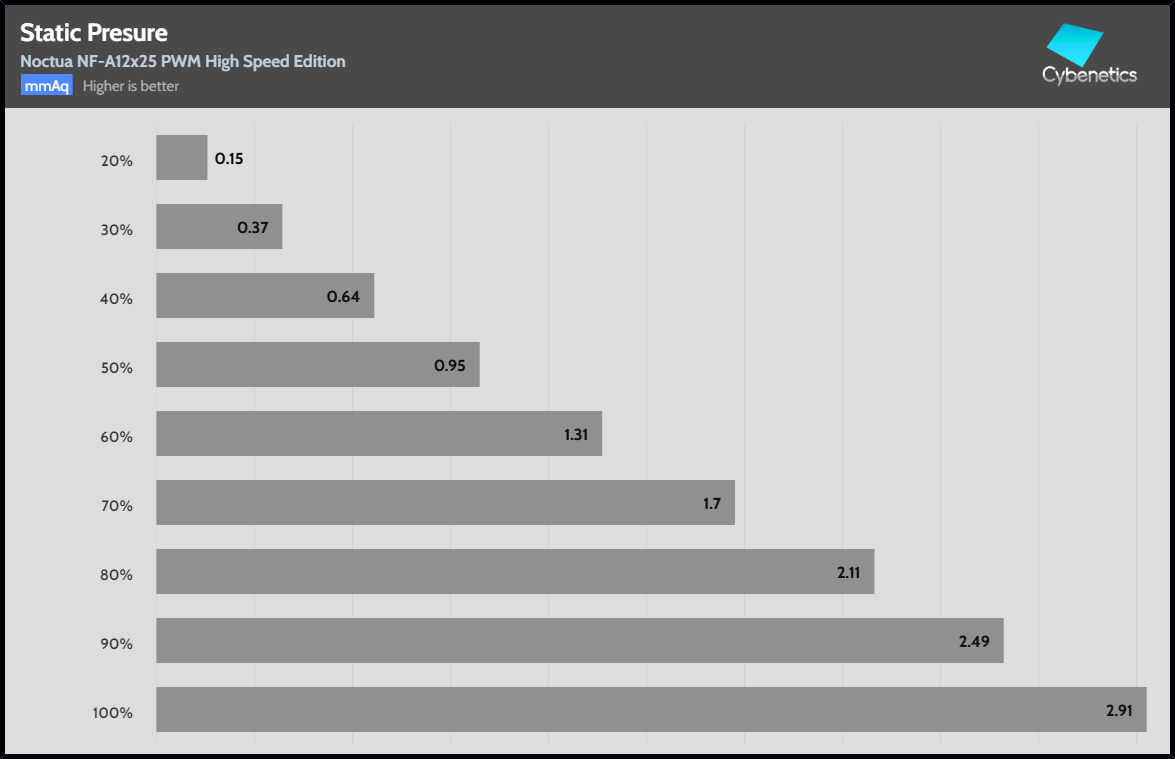Click the Static Presure chart title
The width and height of the screenshot is (1175, 759).
(x=94, y=33)
